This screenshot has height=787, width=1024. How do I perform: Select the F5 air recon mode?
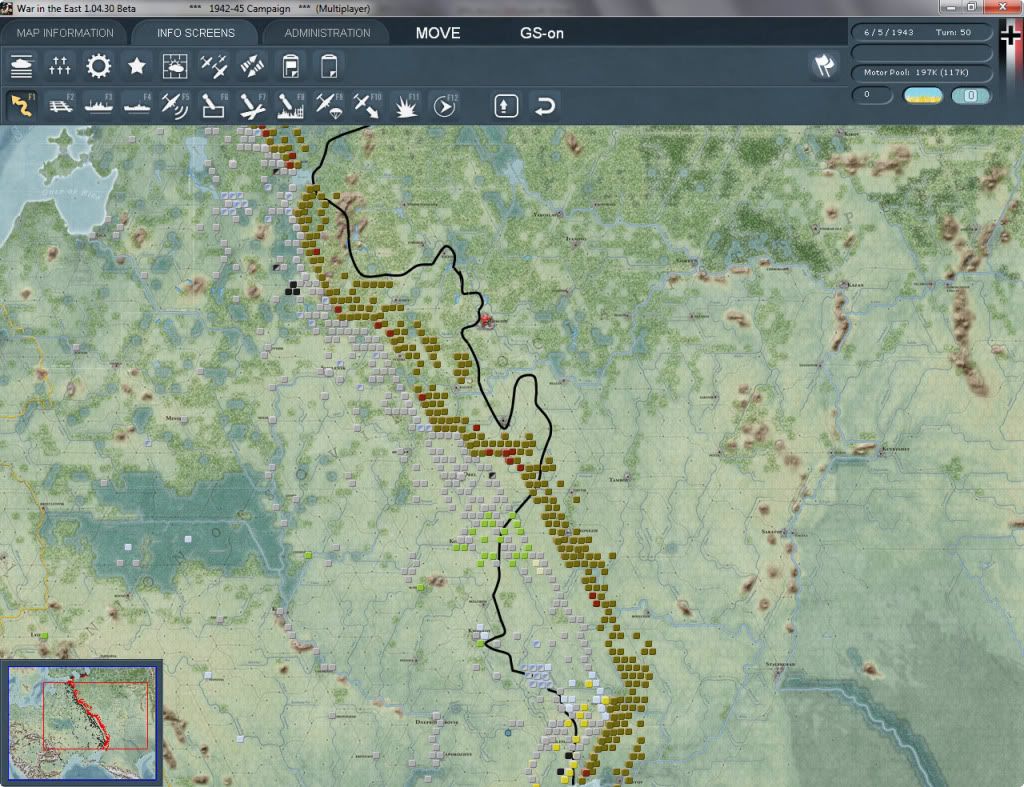click(175, 105)
